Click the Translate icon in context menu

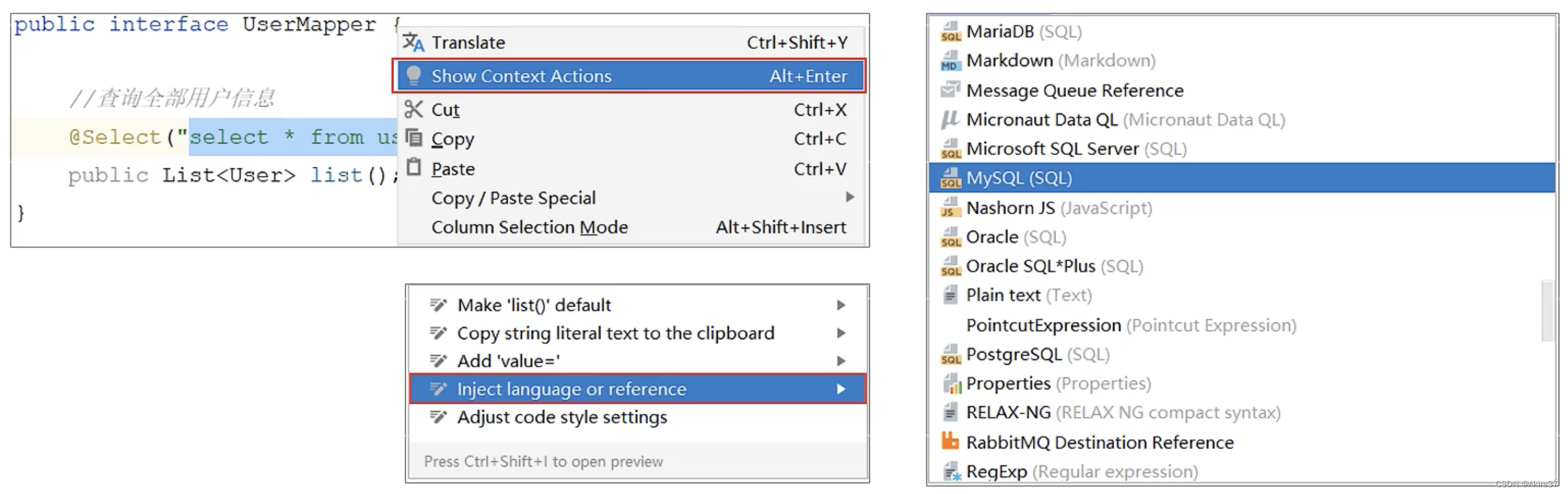[413, 42]
